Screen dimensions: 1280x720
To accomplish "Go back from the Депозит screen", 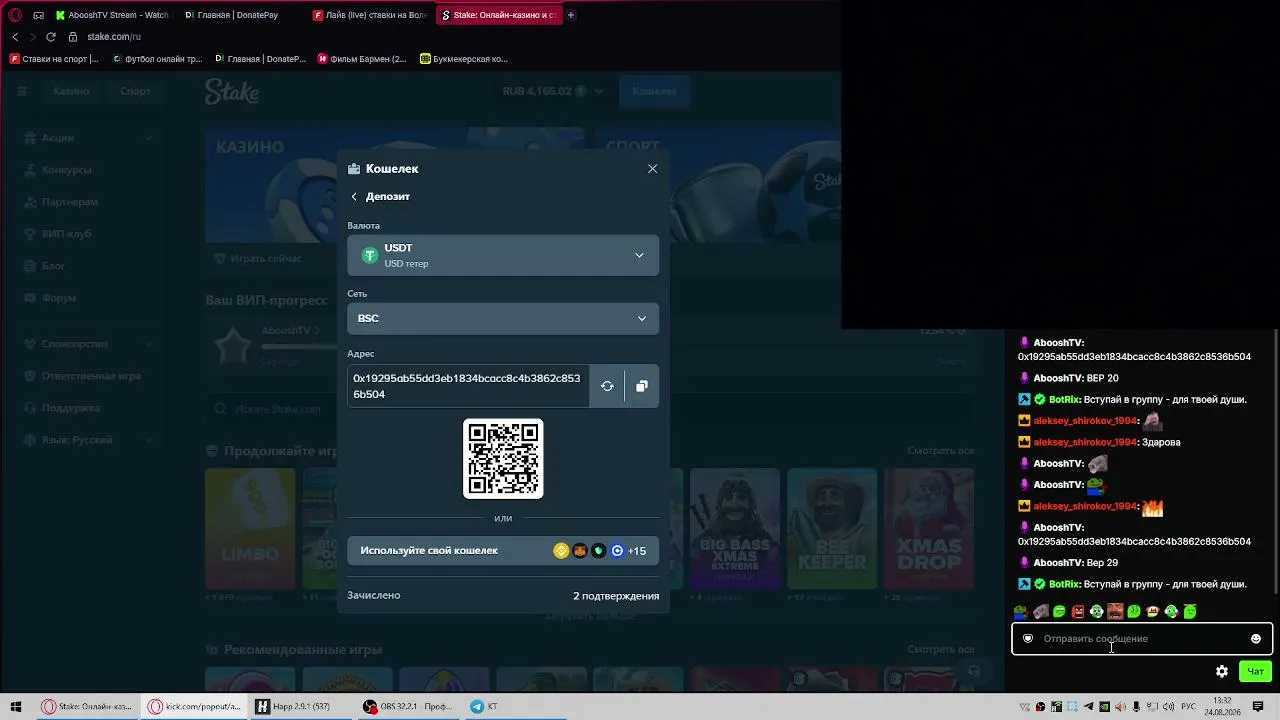I will click(x=354, y=197).
